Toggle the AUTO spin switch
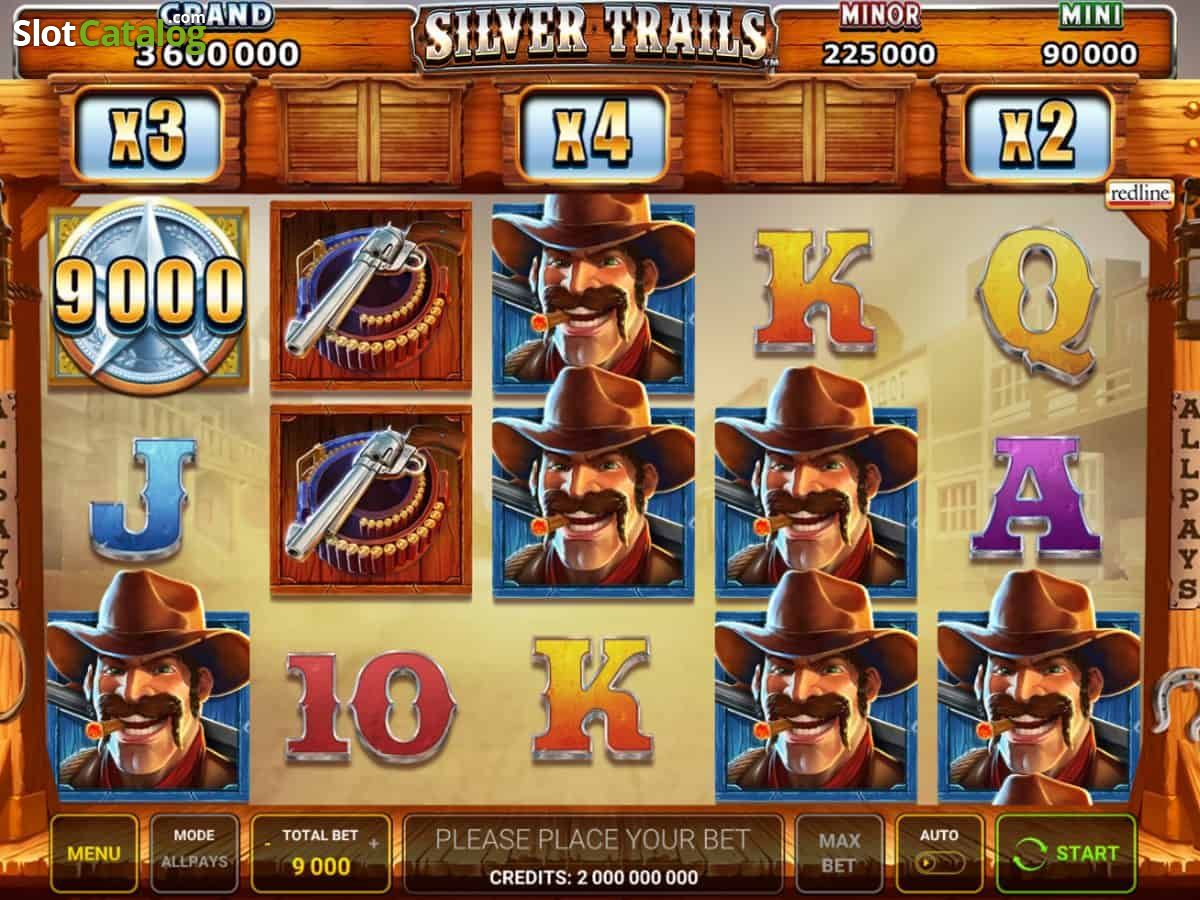Screen dimensions: 1200x900 tap(939, 852)
